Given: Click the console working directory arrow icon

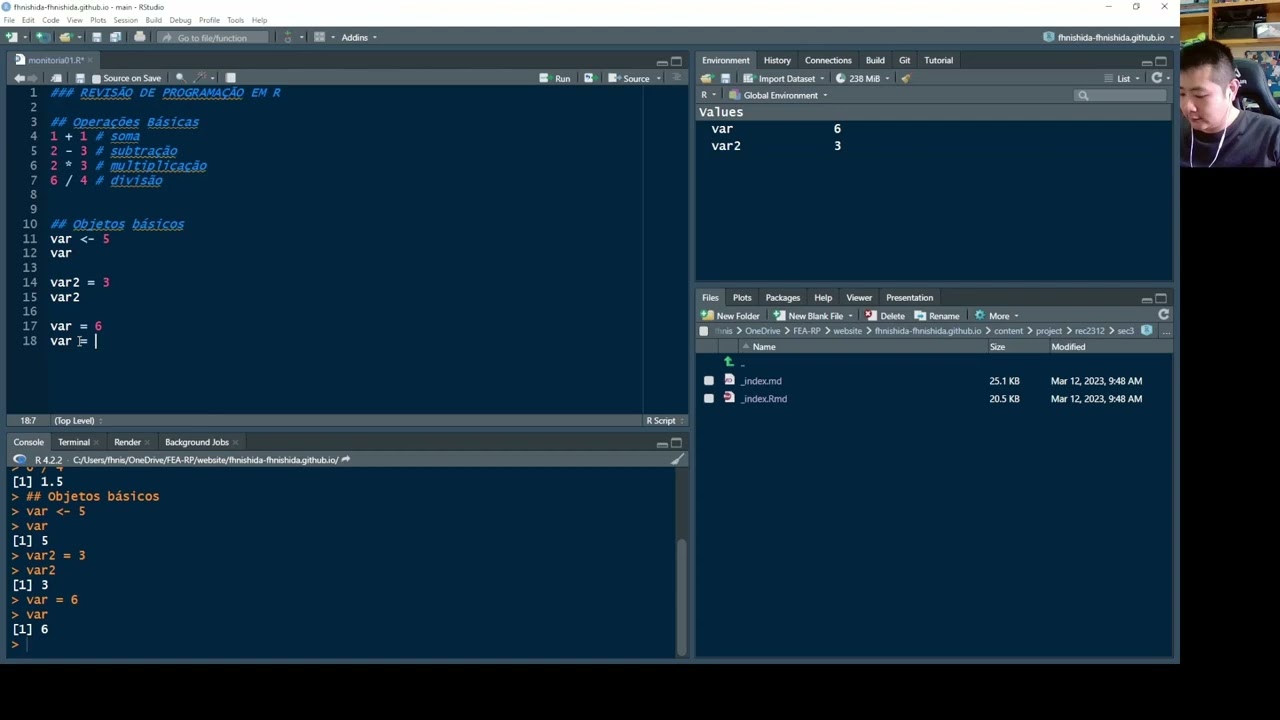Looking at the screenshot, I should [346, 460].
